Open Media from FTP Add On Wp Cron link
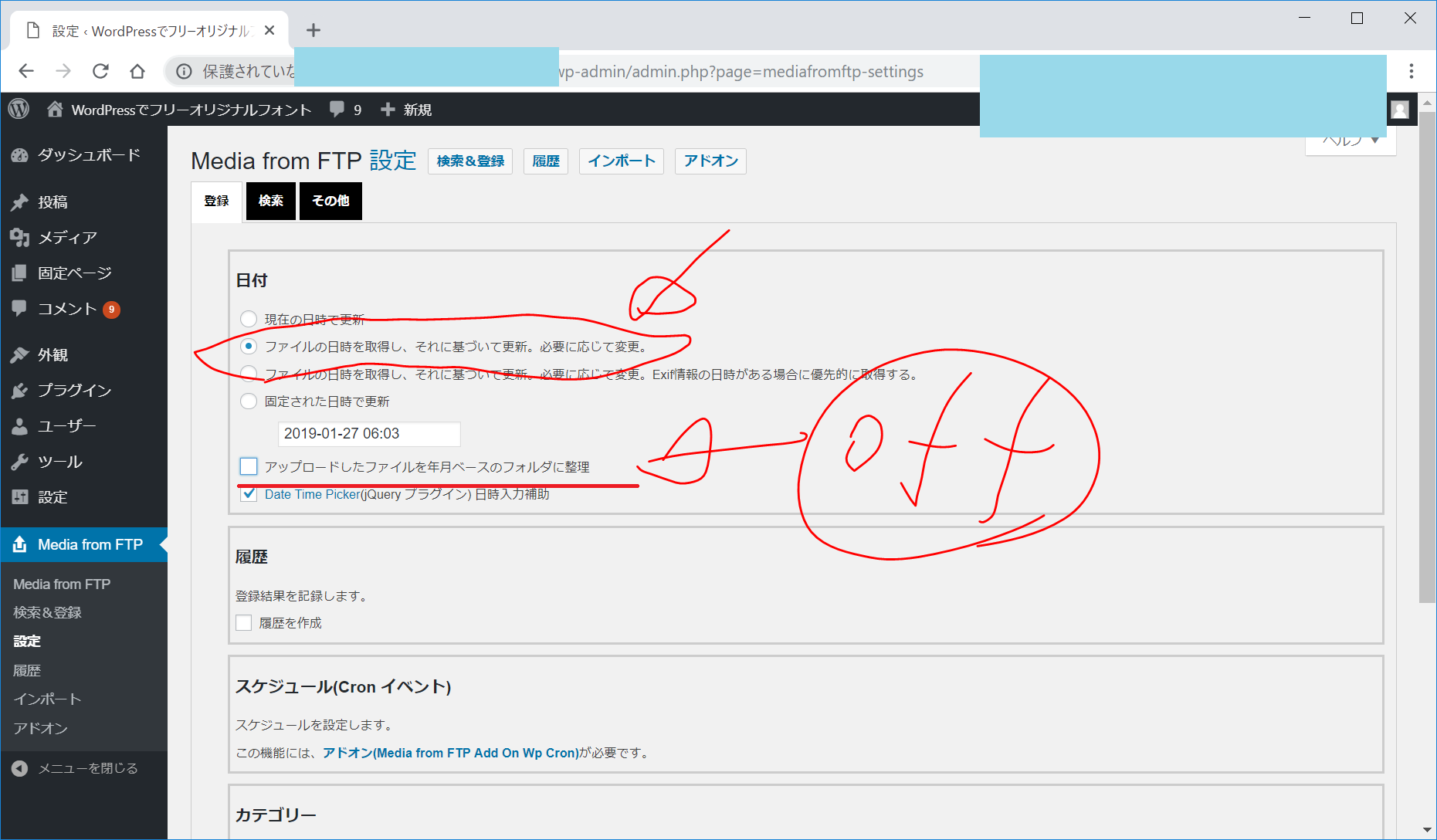Image resolution: width=1437 pixels, height=840 pixels. [x=451, y=753]
